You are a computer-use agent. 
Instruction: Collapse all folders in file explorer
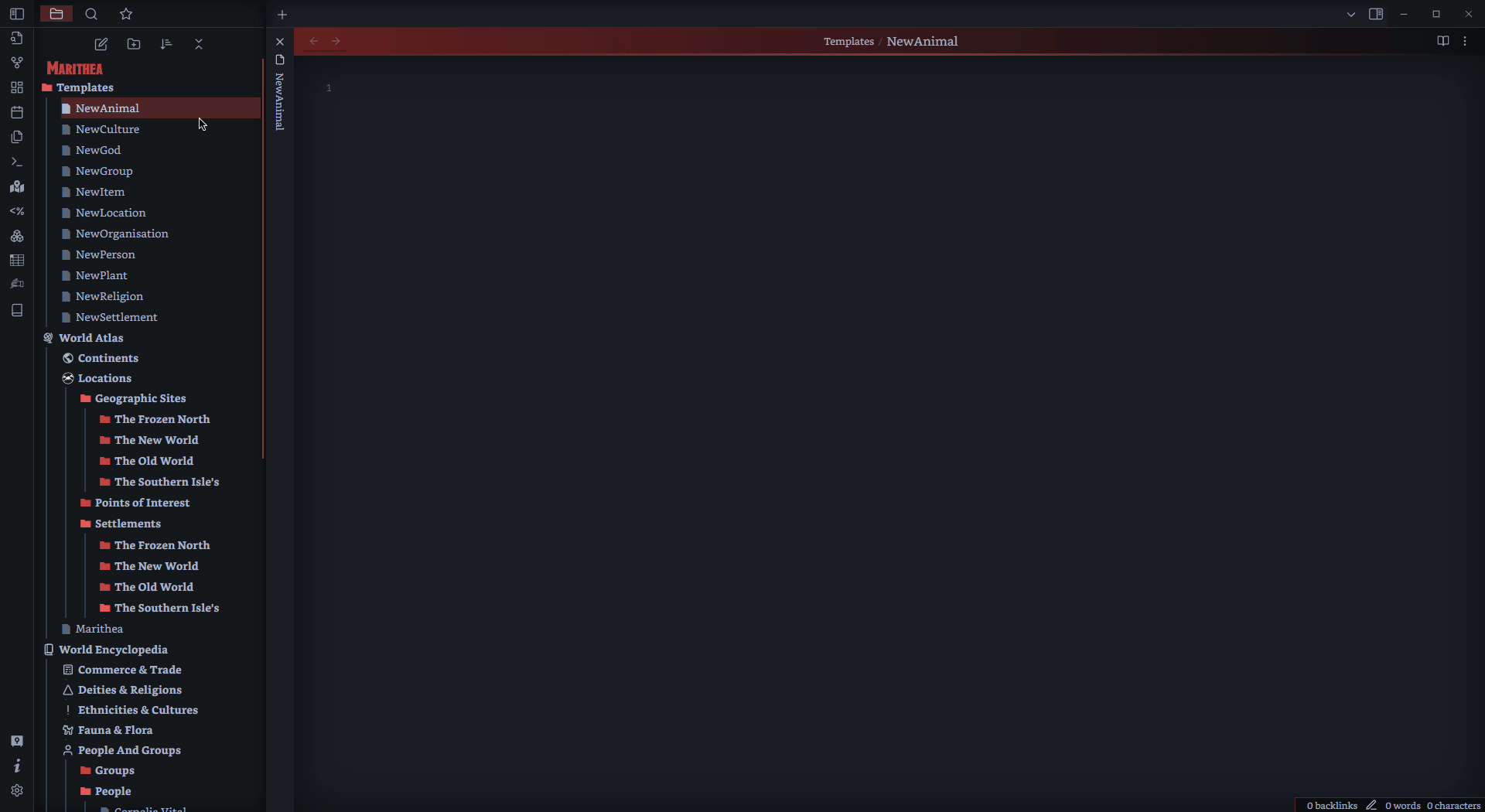[x=199, y=44]
